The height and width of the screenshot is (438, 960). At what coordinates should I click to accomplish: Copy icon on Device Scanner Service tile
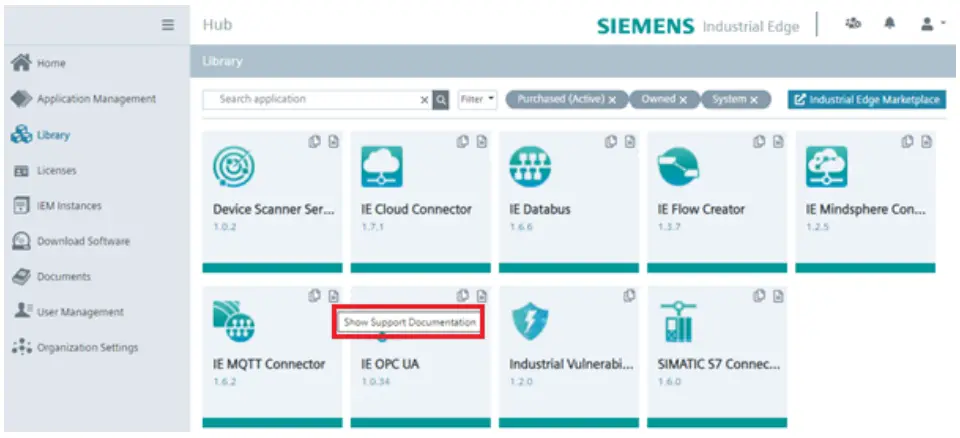[314, 142]
